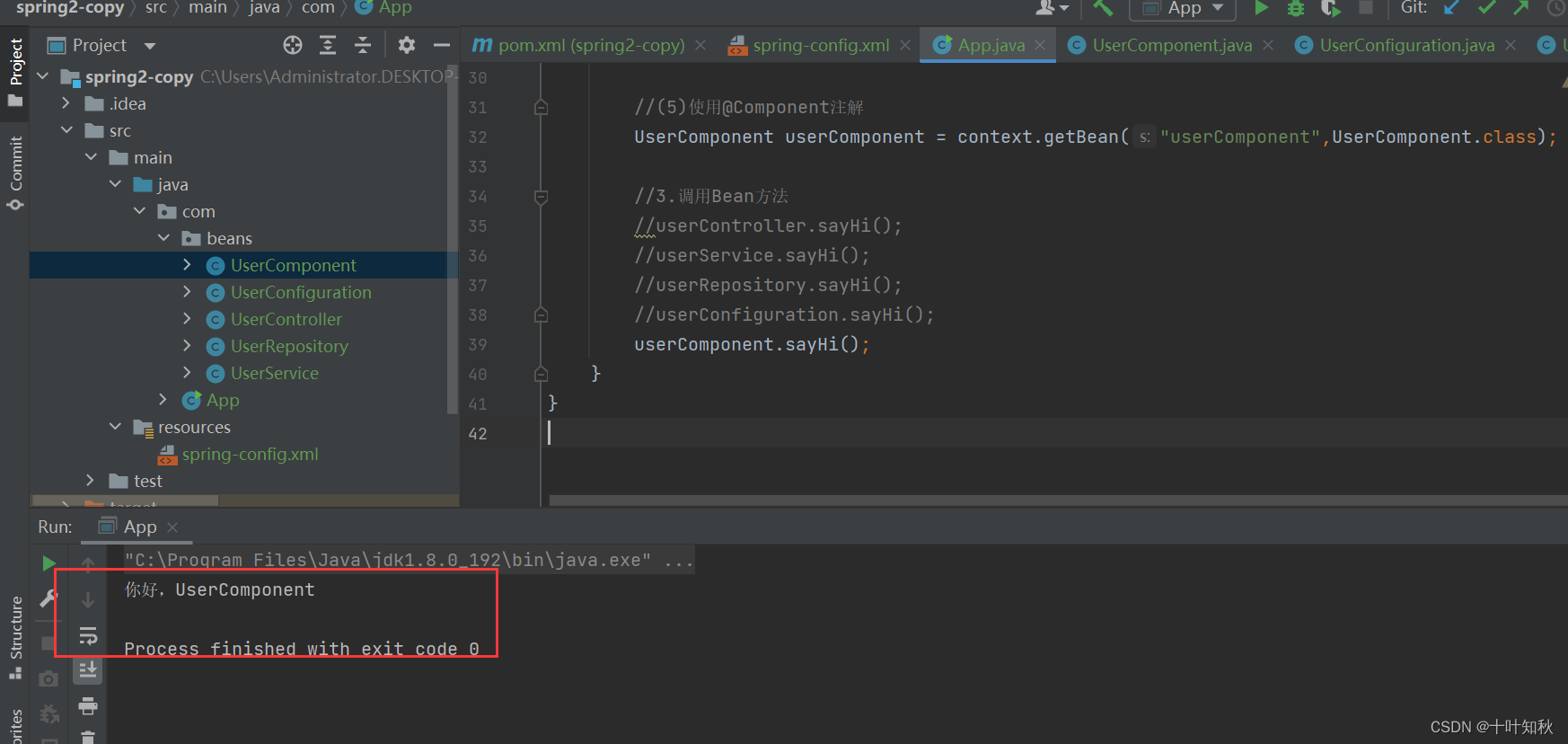Click the Git Update Project blue arrow
The width and height of the screenshot is (1568, 744).
pos(1451,8)
